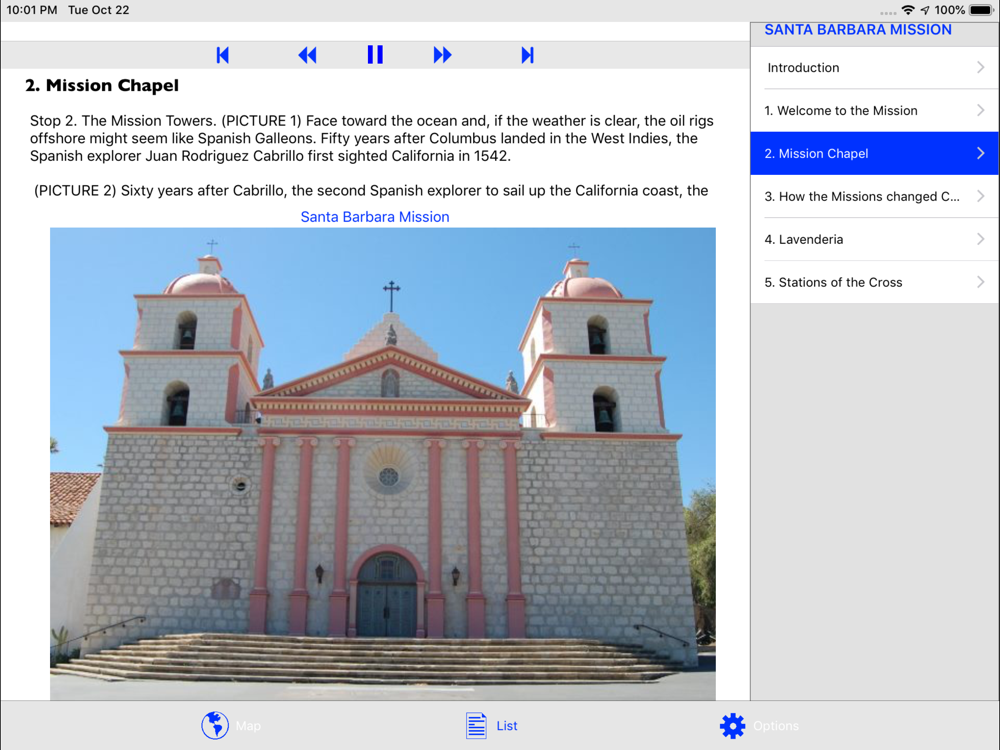Rewind the audio narration
This screenshot has width=1000, height=750.
(x=307, y=55)
